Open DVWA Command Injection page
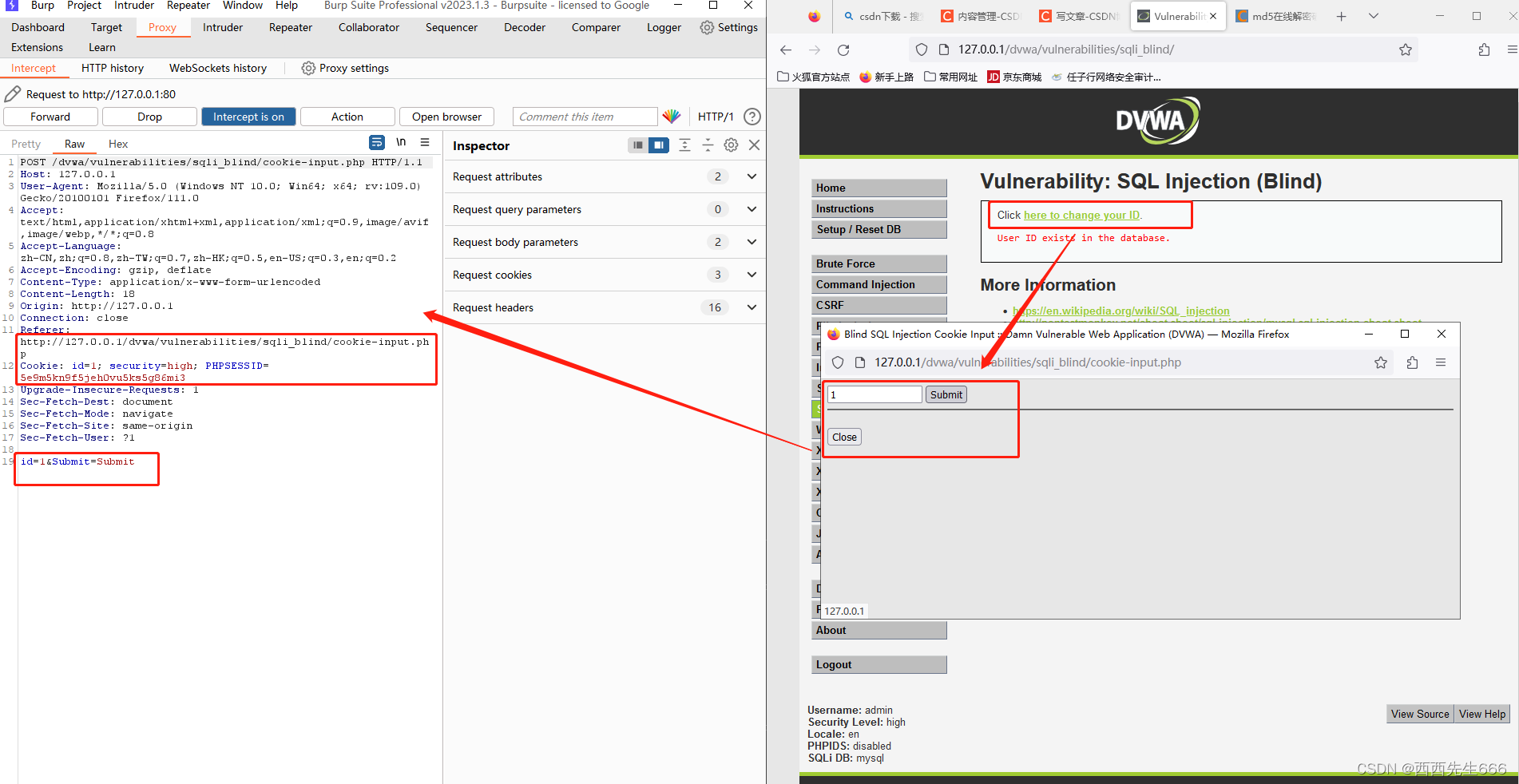 [x=879, y=284]
